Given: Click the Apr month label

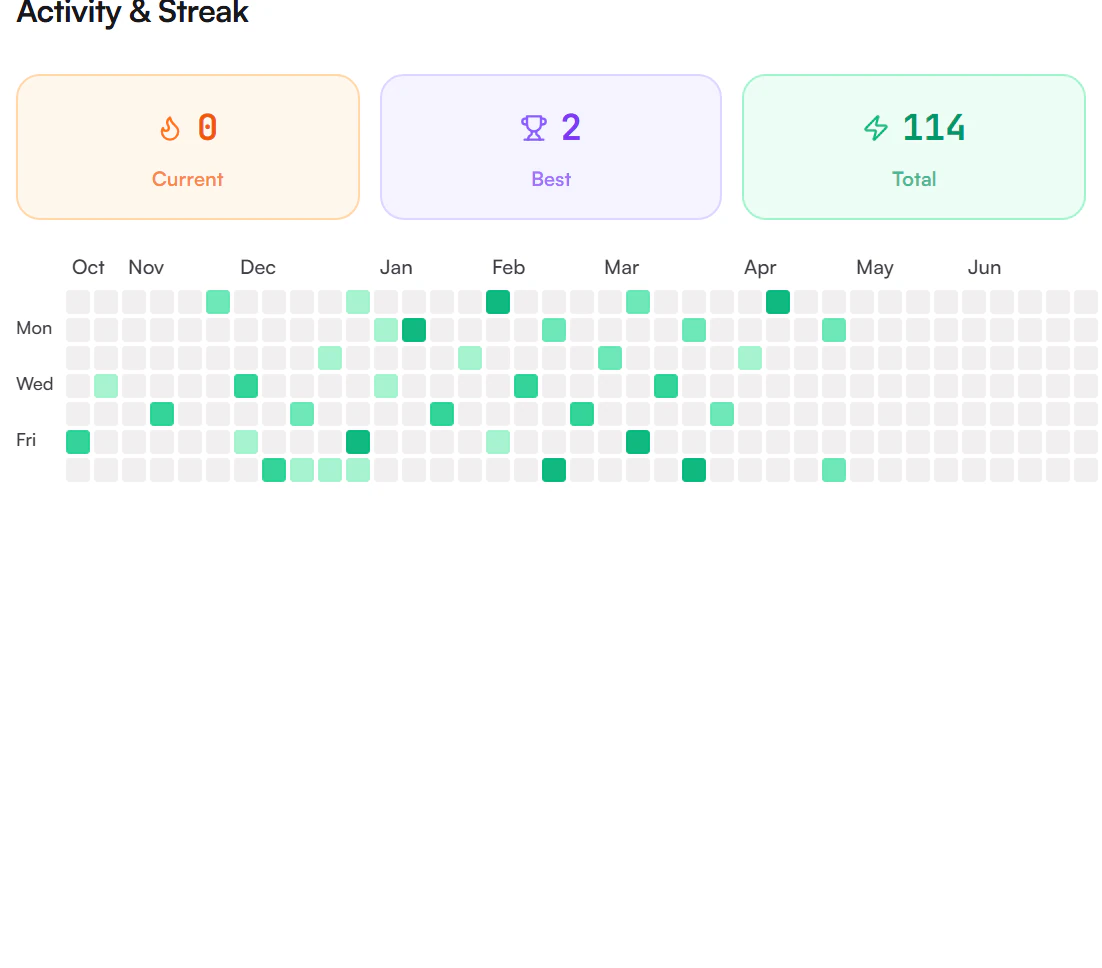Looking at the screenshot, I should [760, 267].
